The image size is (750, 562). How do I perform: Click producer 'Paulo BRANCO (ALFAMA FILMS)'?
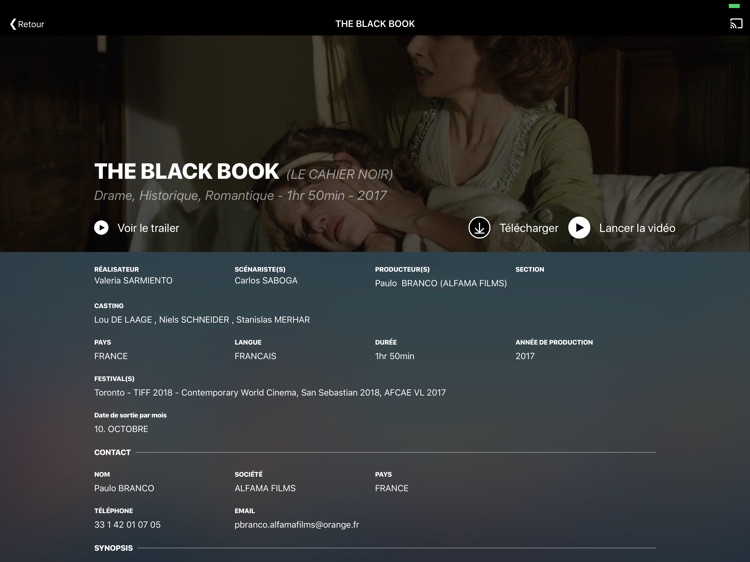pos(441,283)
